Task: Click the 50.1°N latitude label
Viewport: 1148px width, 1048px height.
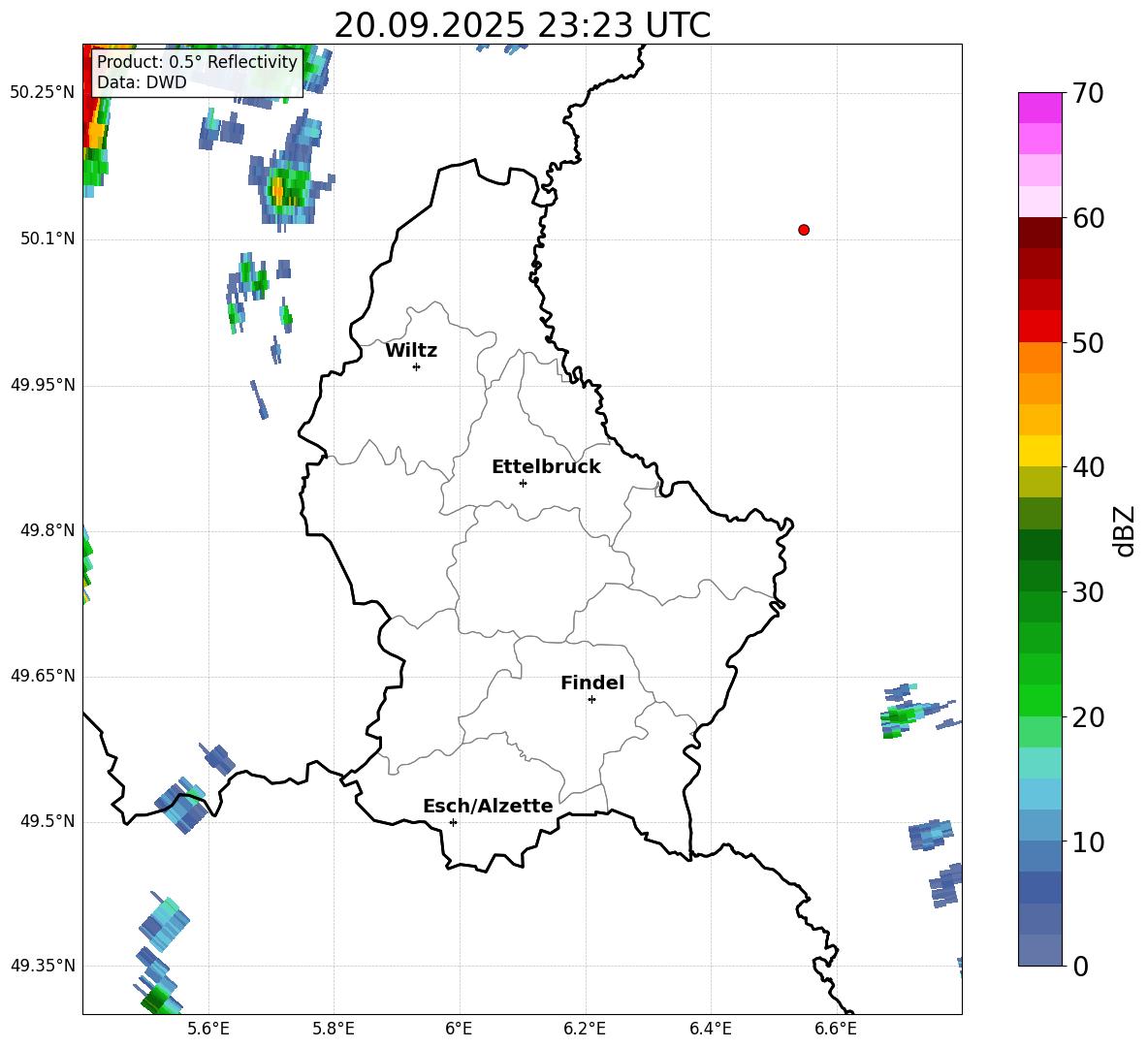Action: (x=48, y=238)
